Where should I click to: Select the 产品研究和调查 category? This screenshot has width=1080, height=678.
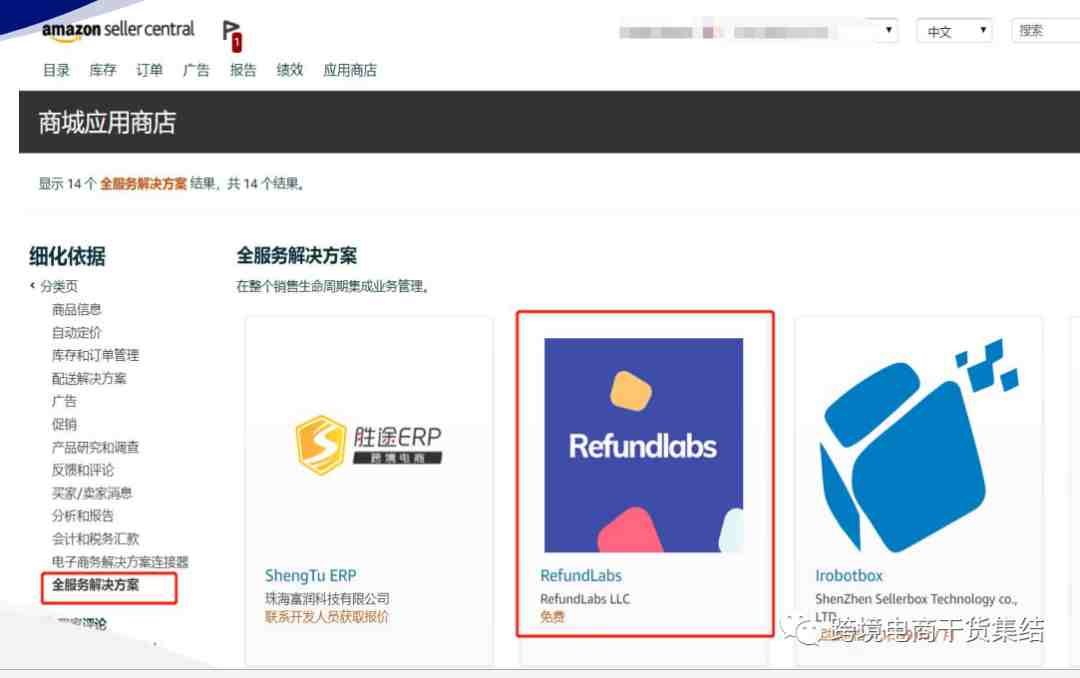[x=96, y=447]
